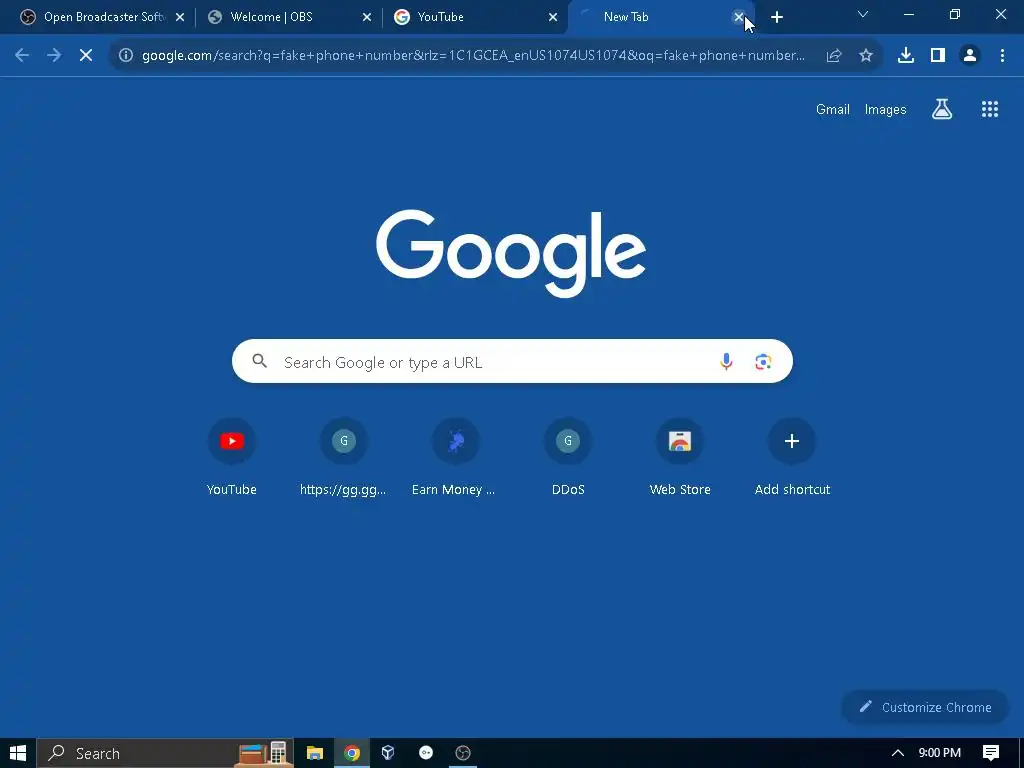Viewport: 1024px width, 768px height.
Task: Open the Chrome three-dot menu
Action: click(1002, 56)
